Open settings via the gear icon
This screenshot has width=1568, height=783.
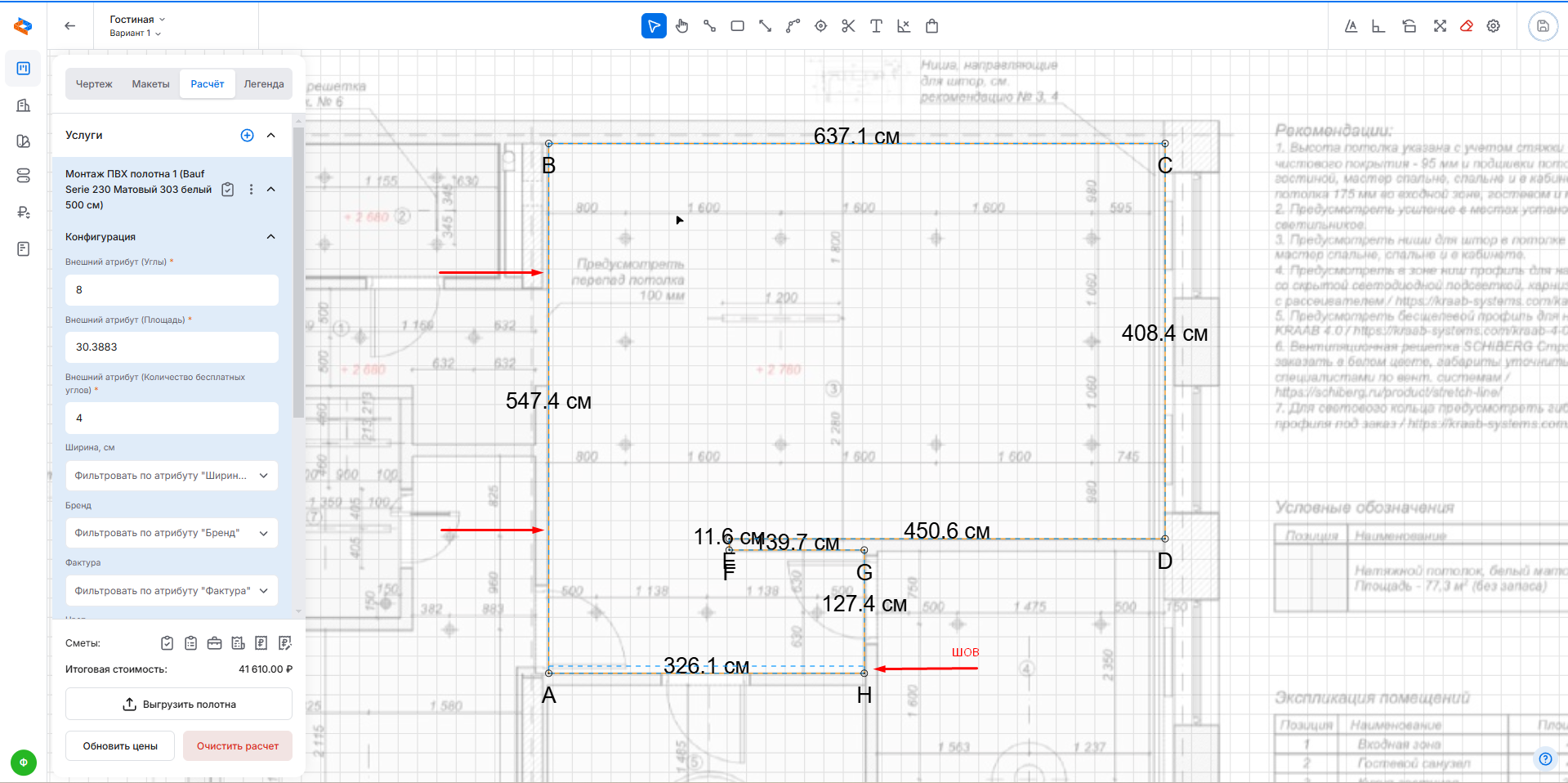coord(1494,26)
